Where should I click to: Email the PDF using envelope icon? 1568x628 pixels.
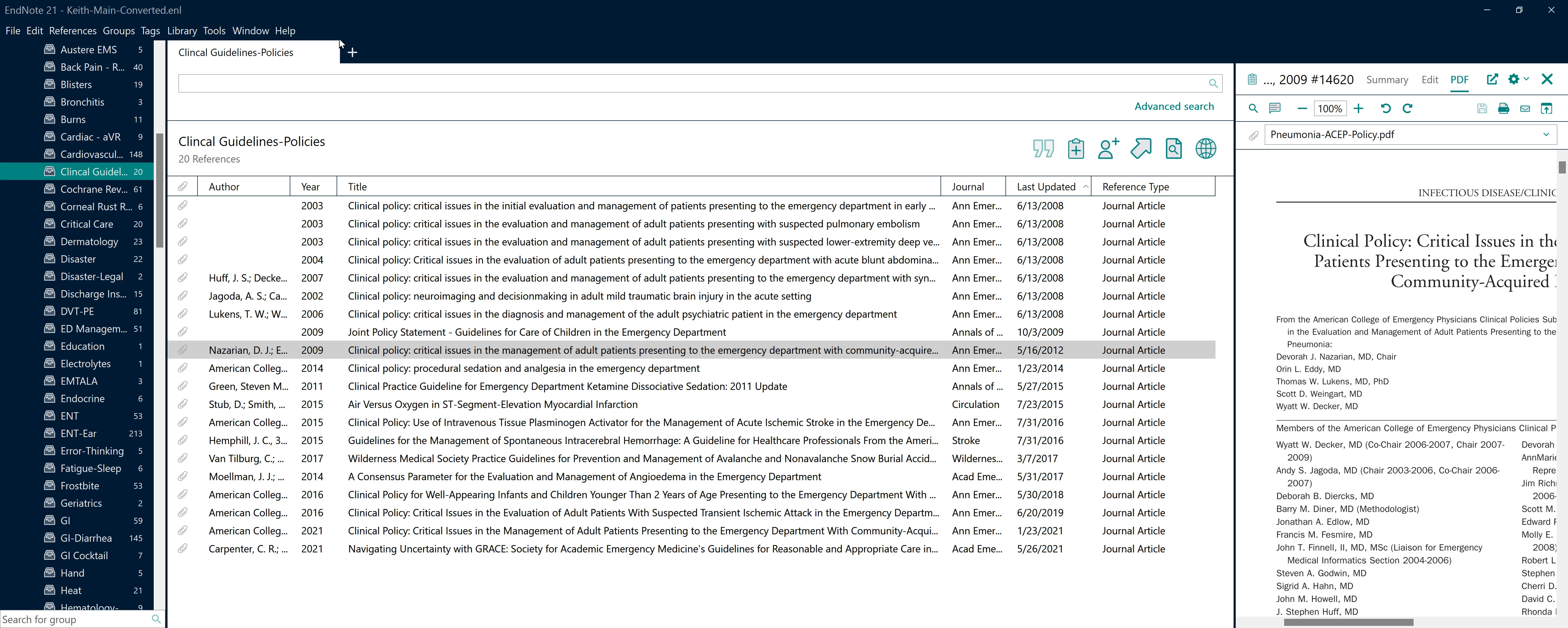(x=1525, y=108)
